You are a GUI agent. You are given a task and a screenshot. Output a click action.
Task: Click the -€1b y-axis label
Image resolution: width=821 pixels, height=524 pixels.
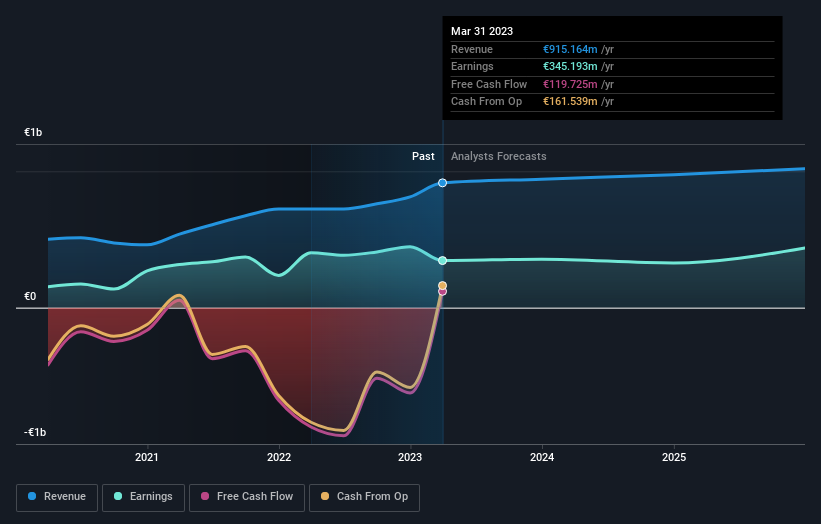coord(35,432)
